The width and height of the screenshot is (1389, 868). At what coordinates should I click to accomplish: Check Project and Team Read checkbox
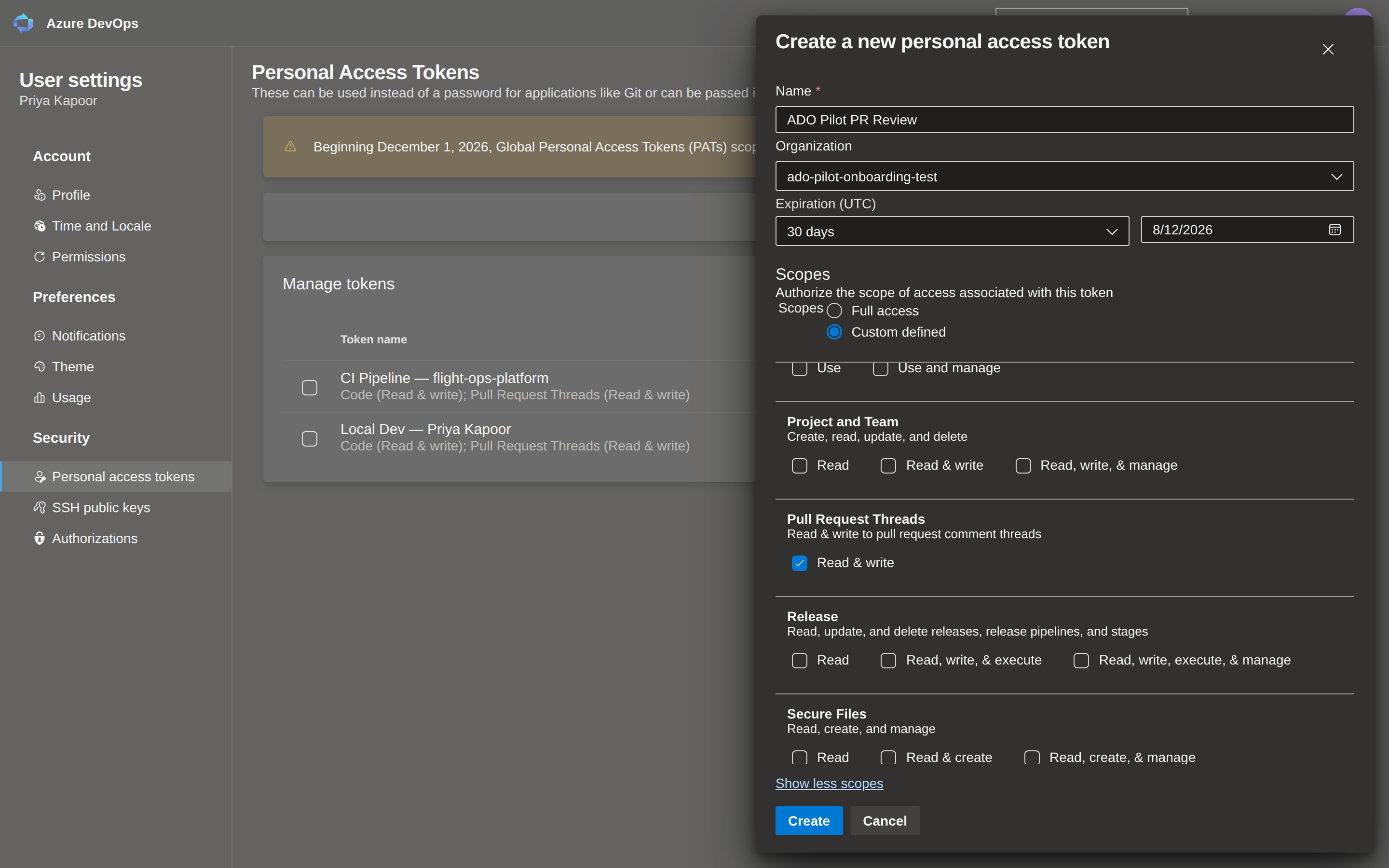(800, 465)
